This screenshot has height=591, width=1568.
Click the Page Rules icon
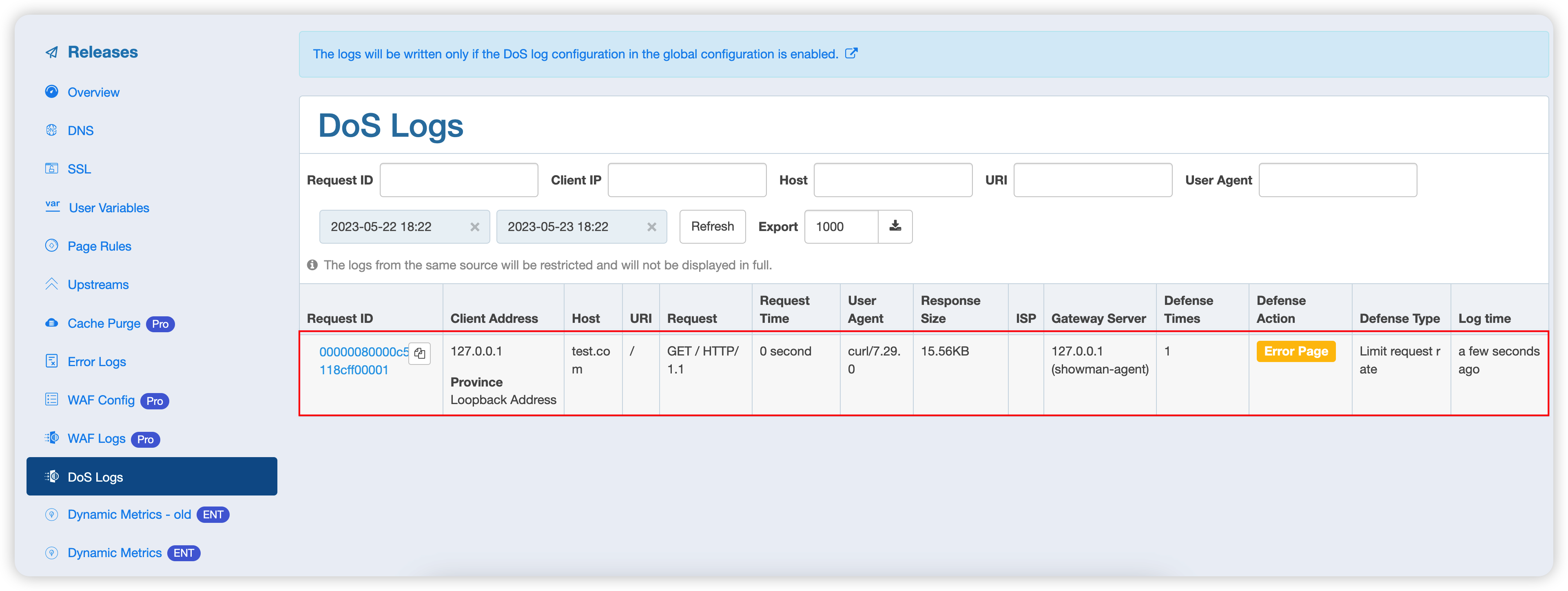[x=52, y=246]
